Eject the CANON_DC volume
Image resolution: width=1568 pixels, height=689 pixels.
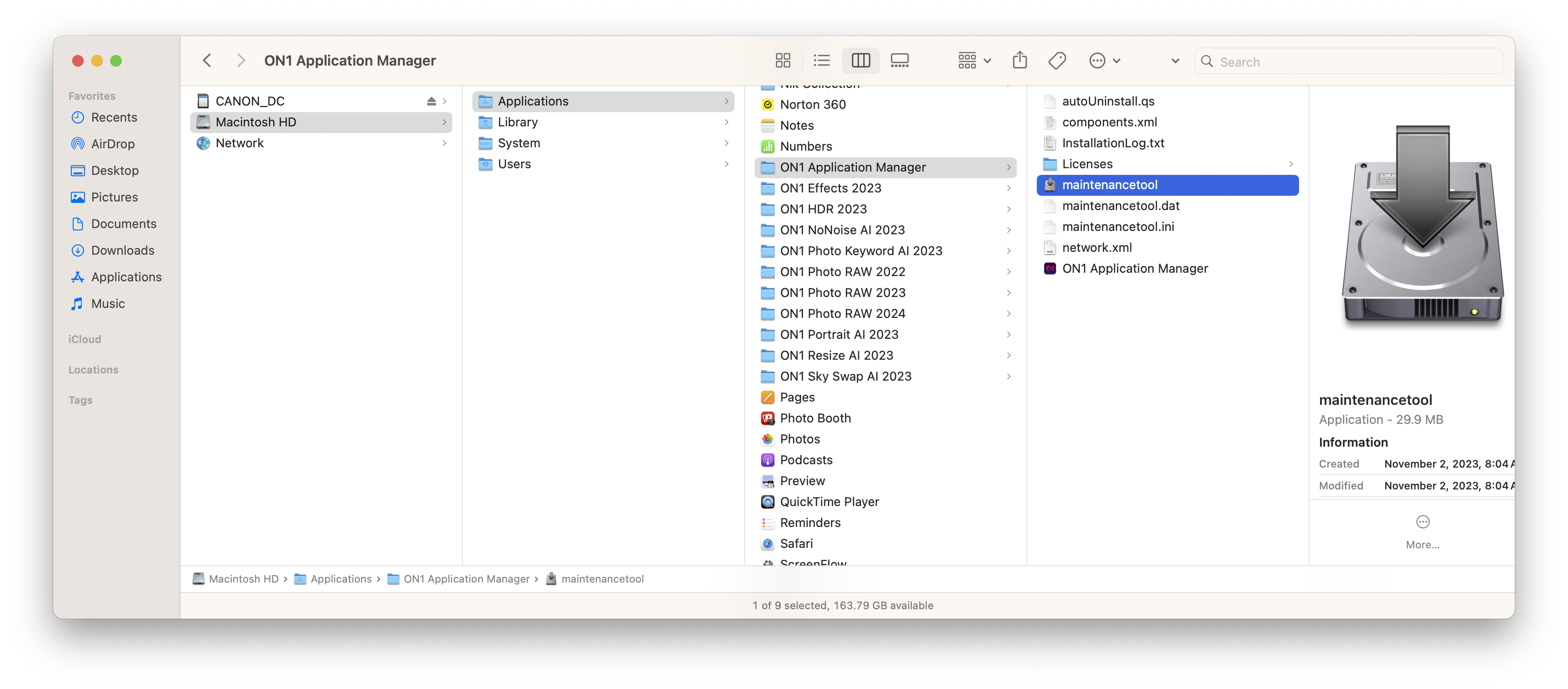pos(431,101)
